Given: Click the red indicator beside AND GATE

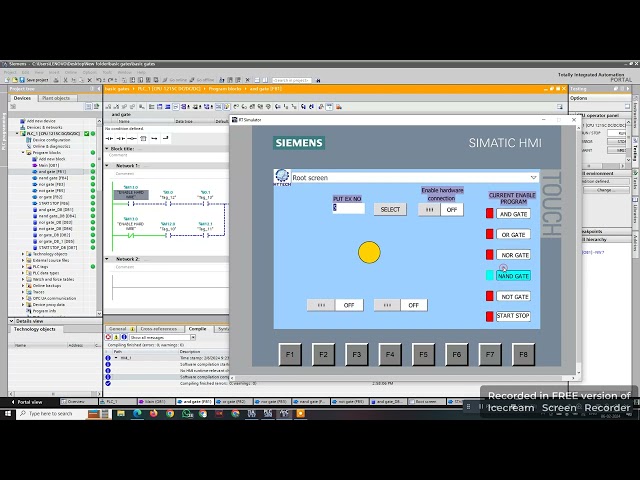Looking at the screenshot, I should (x=489, y=213).
